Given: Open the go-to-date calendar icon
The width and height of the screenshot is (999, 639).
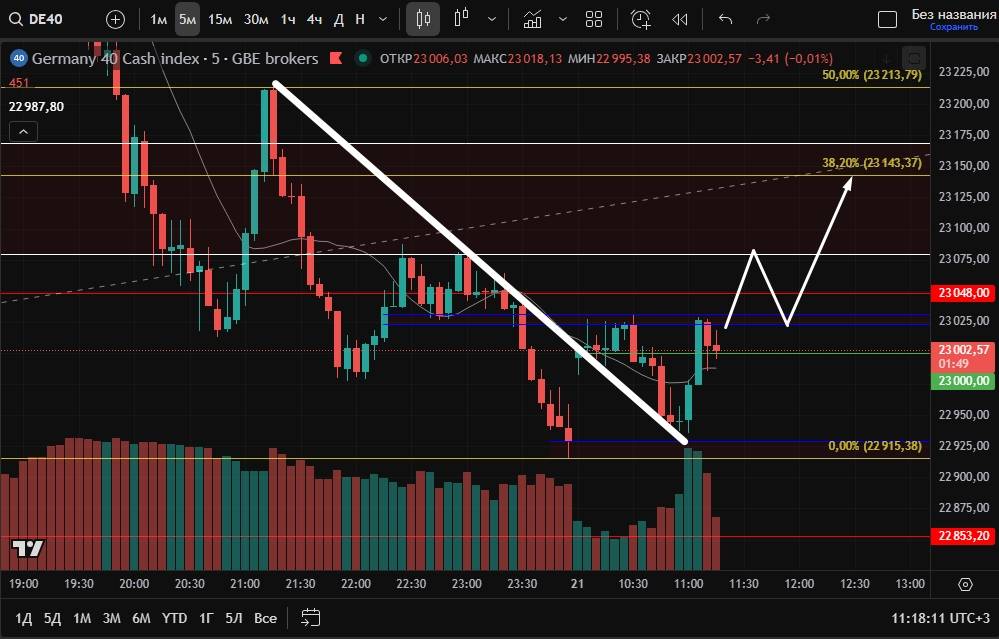Looking at the screenshot, I should (311, 618).
